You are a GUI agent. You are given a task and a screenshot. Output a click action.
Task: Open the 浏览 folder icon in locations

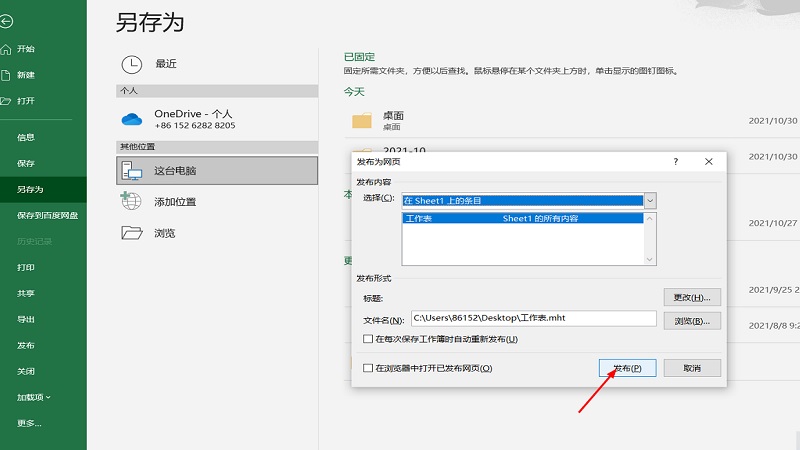coord(132,233)
